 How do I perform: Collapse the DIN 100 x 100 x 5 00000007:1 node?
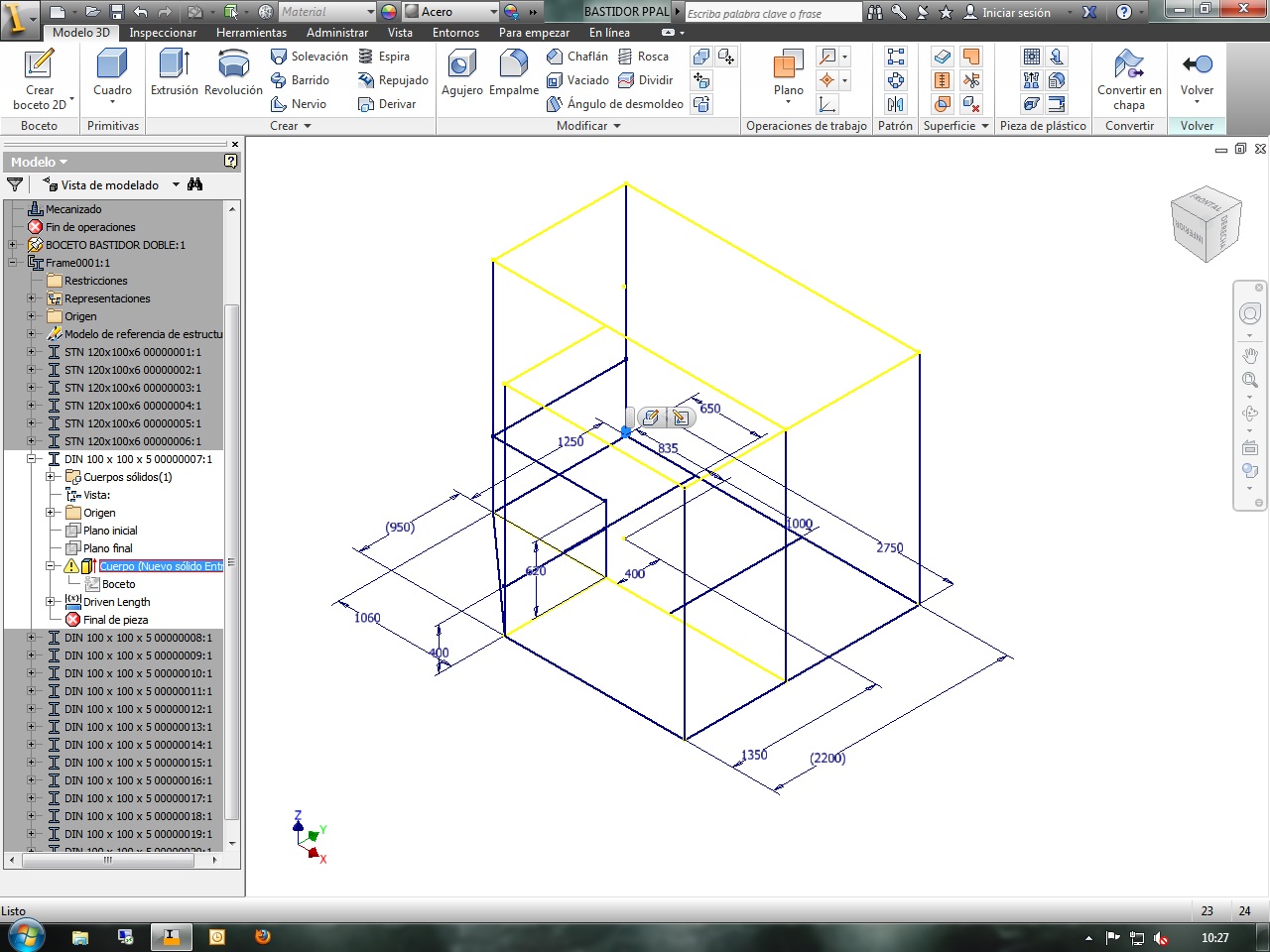32,459
